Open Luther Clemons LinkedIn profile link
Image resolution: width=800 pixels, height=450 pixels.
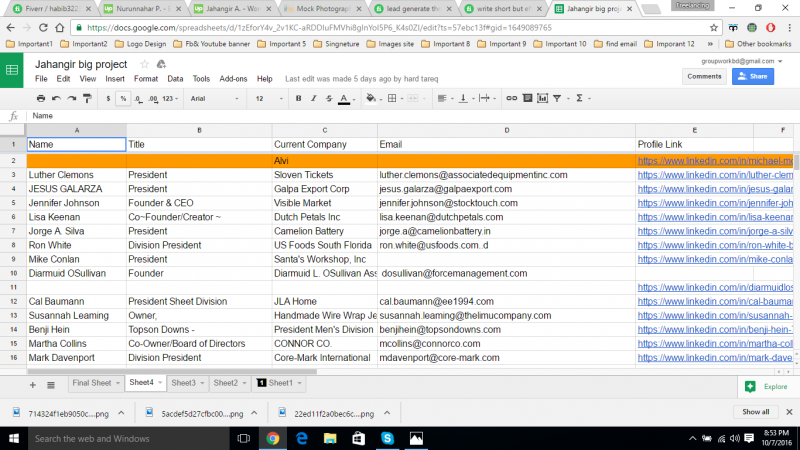[715, 175]
